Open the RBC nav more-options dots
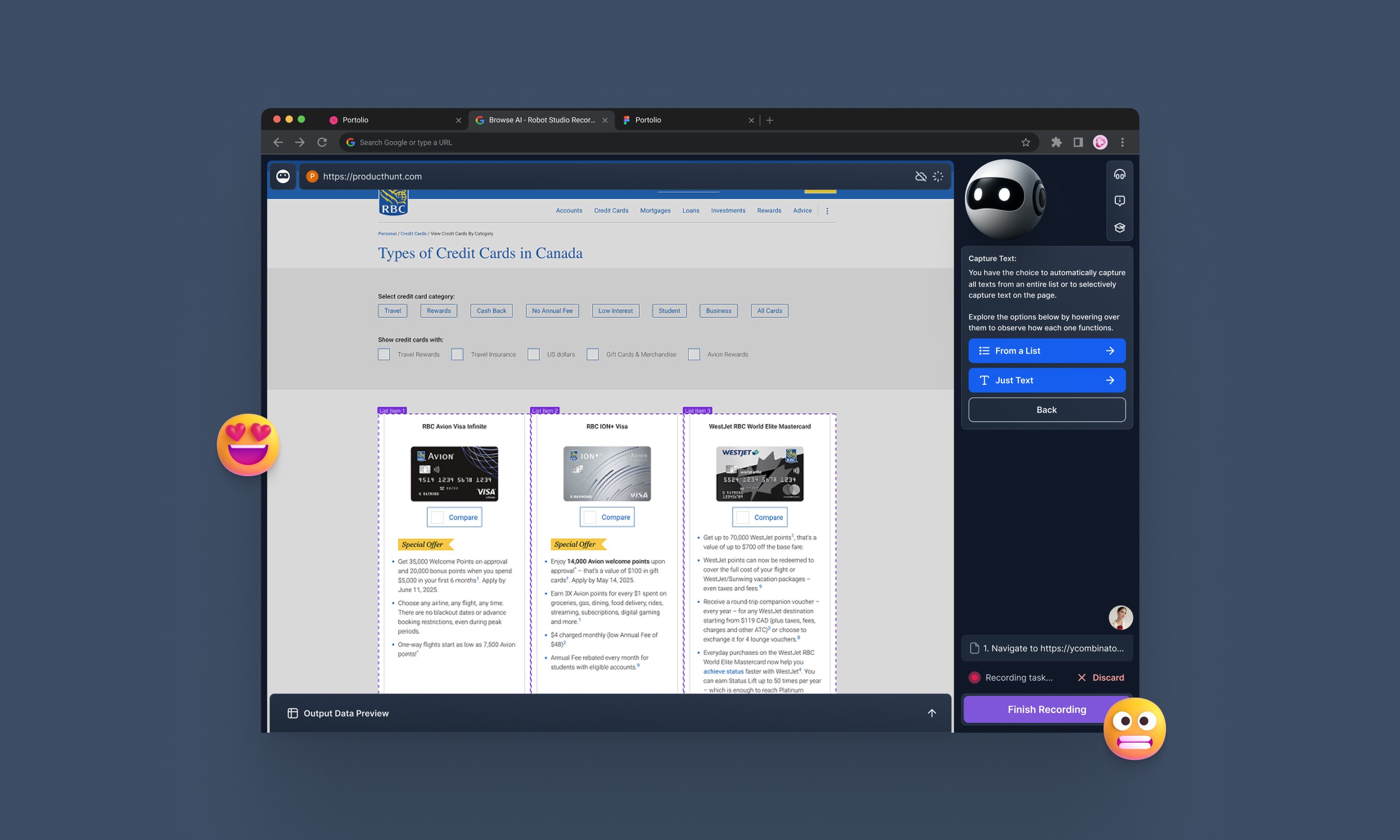1400x840 pixels. (x=827, y=211)
